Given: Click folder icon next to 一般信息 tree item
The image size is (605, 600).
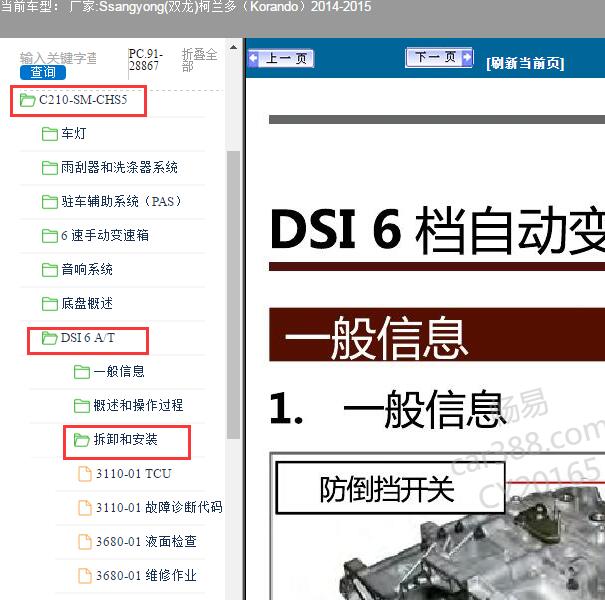Looking at the screenshot, I should point(81,372).
